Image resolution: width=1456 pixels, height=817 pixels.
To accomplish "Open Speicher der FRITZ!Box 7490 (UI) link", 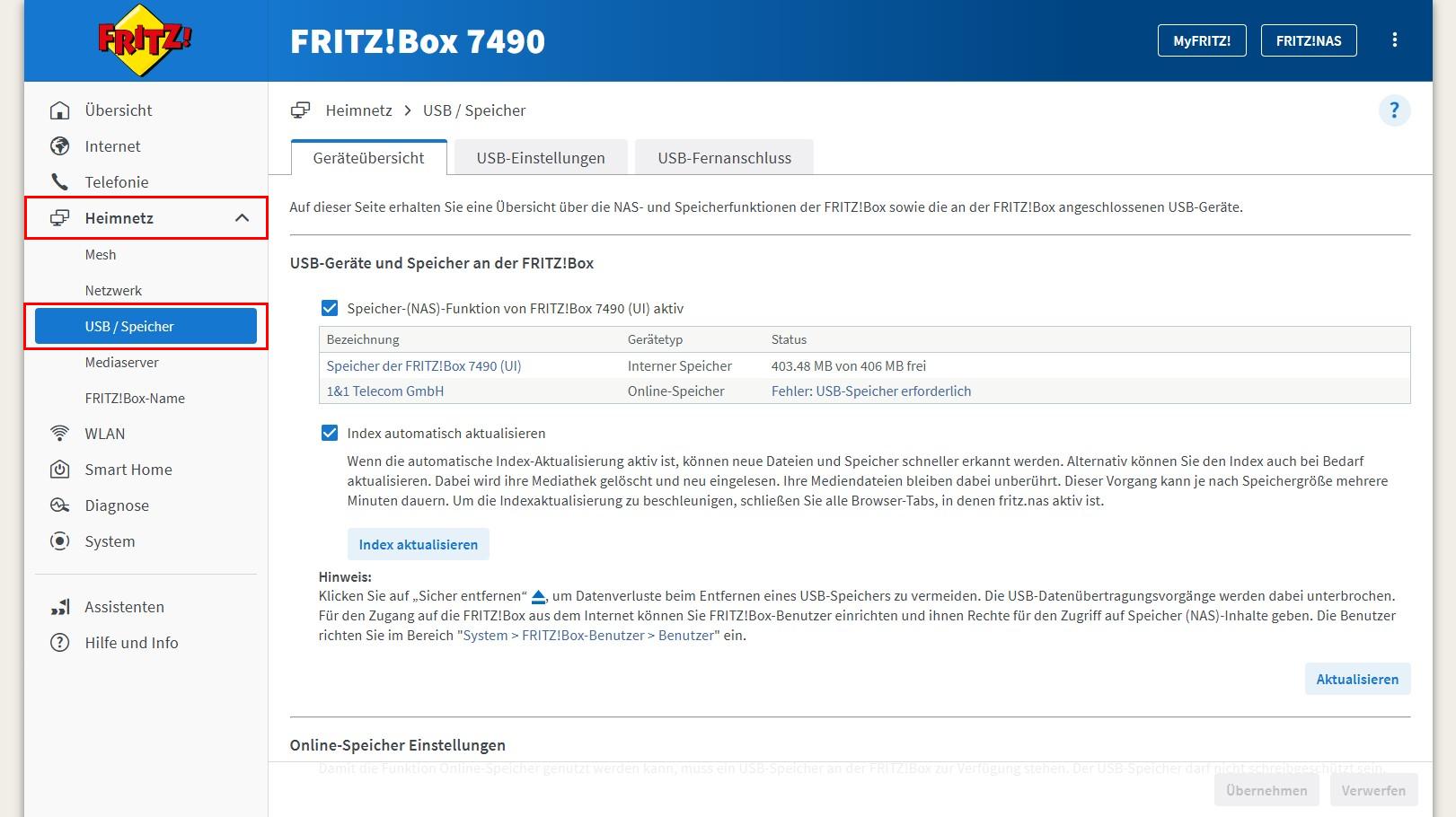I will click(x=424, y=365).
